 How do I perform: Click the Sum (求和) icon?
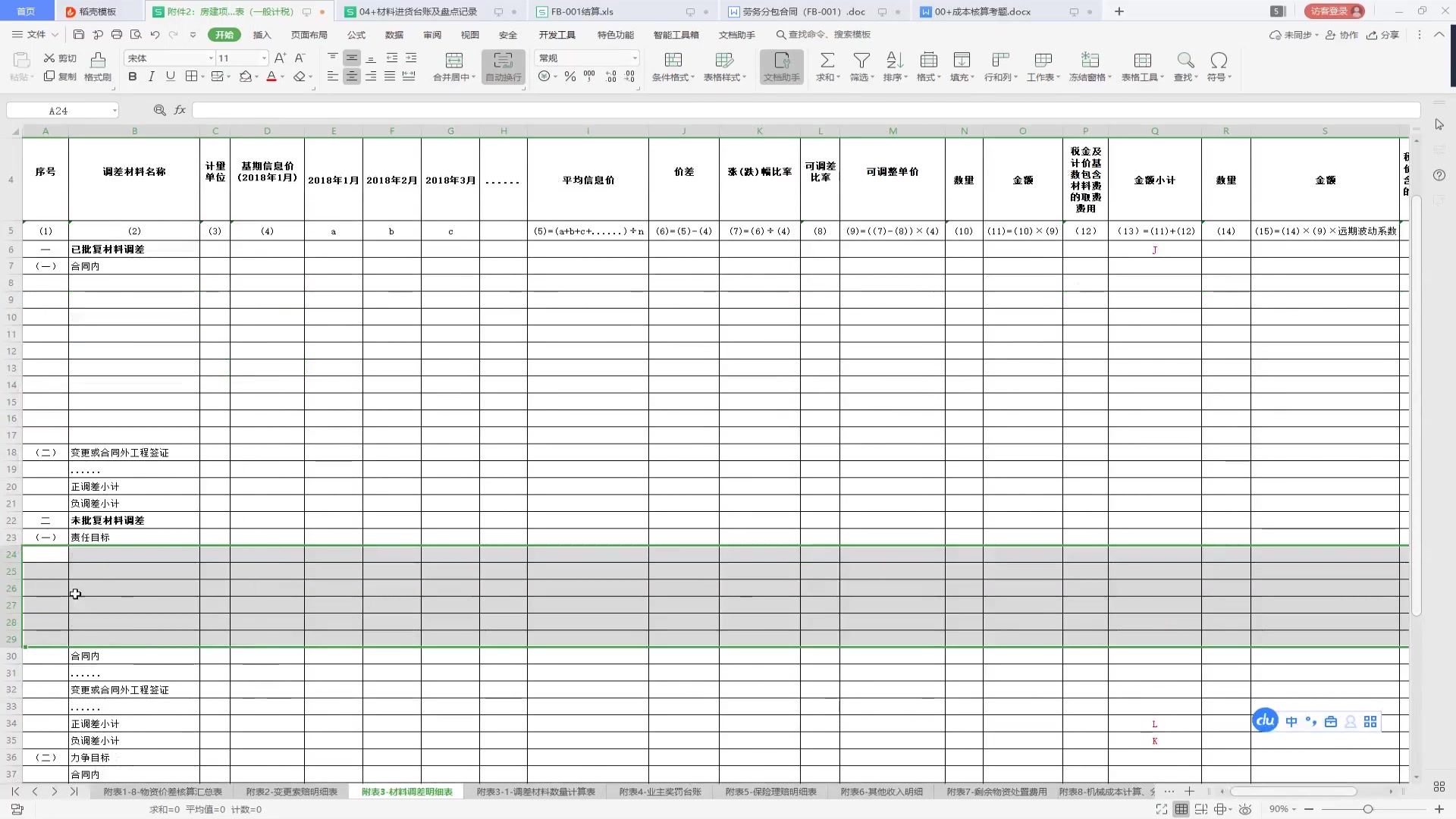point(827,61)
